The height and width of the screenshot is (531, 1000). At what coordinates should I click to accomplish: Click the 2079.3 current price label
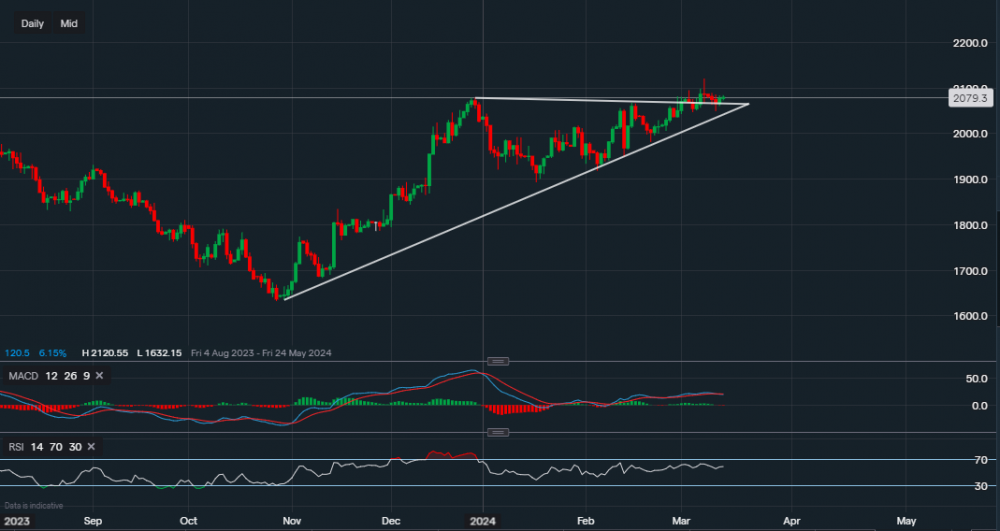point(970,98)
